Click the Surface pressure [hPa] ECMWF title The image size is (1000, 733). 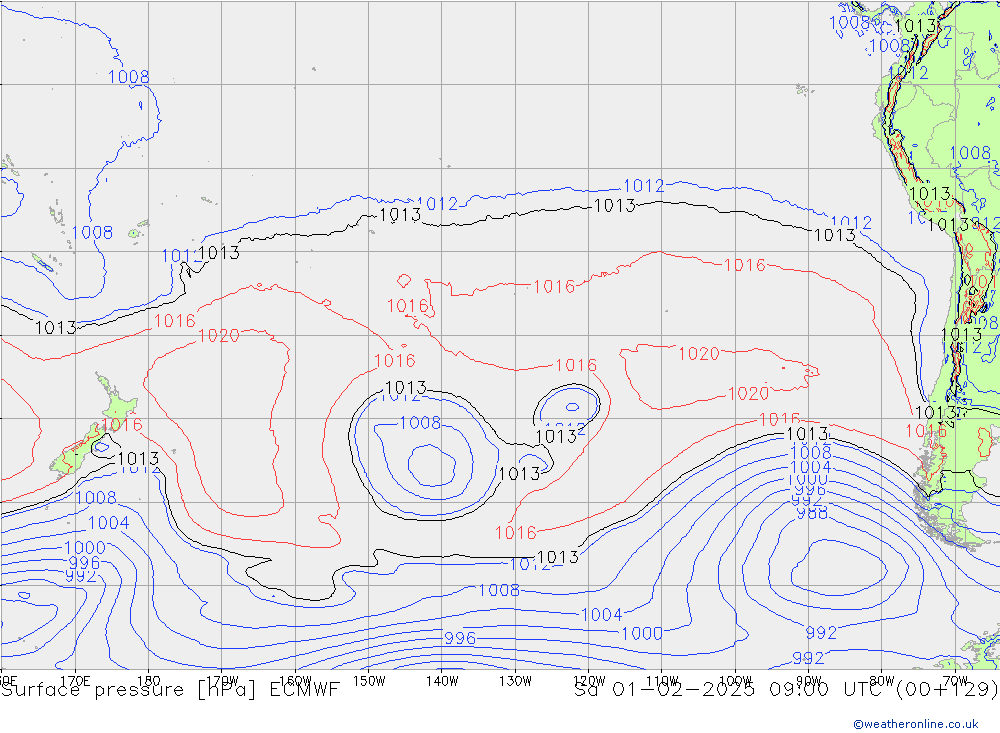click(170, 689)
